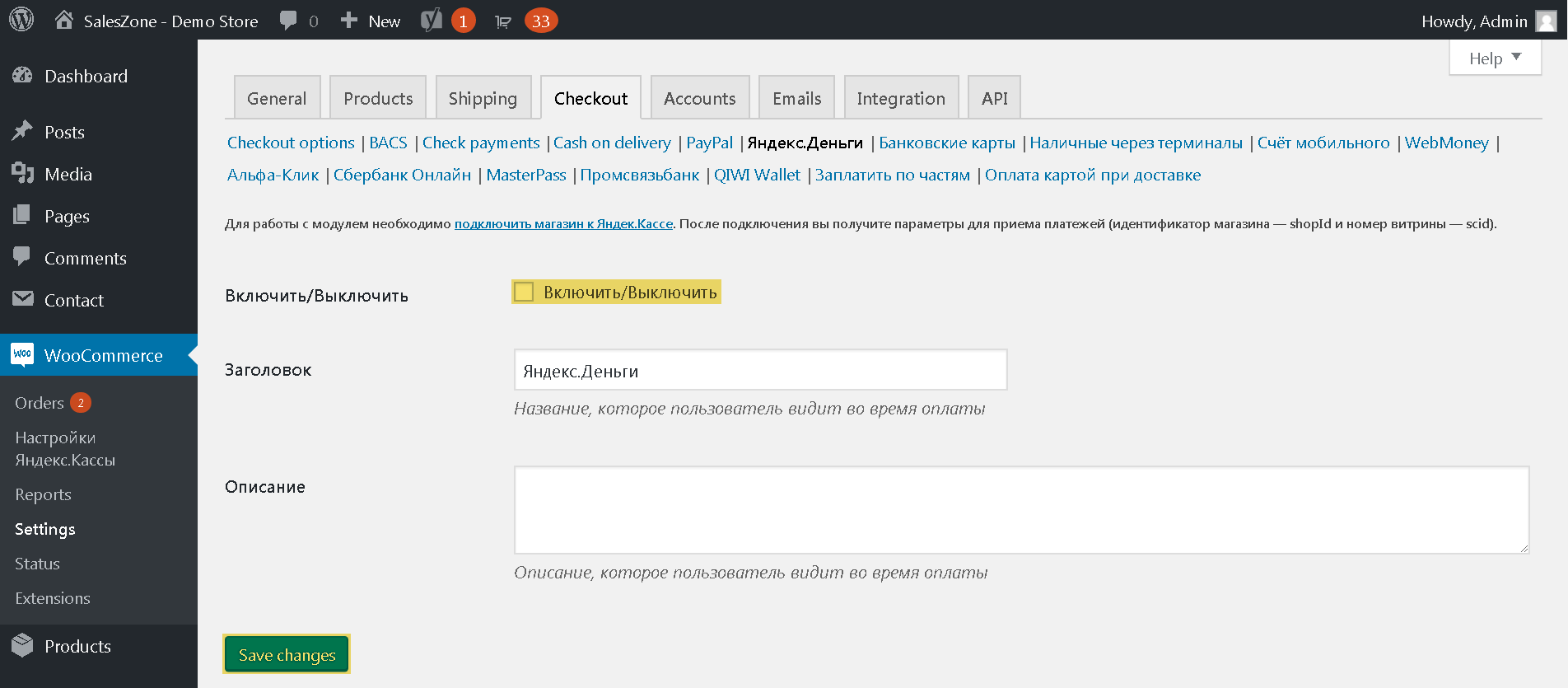1568x688 pixels.
Task: Open Заплатить по частям link
Action: click(x=893, y=175)
